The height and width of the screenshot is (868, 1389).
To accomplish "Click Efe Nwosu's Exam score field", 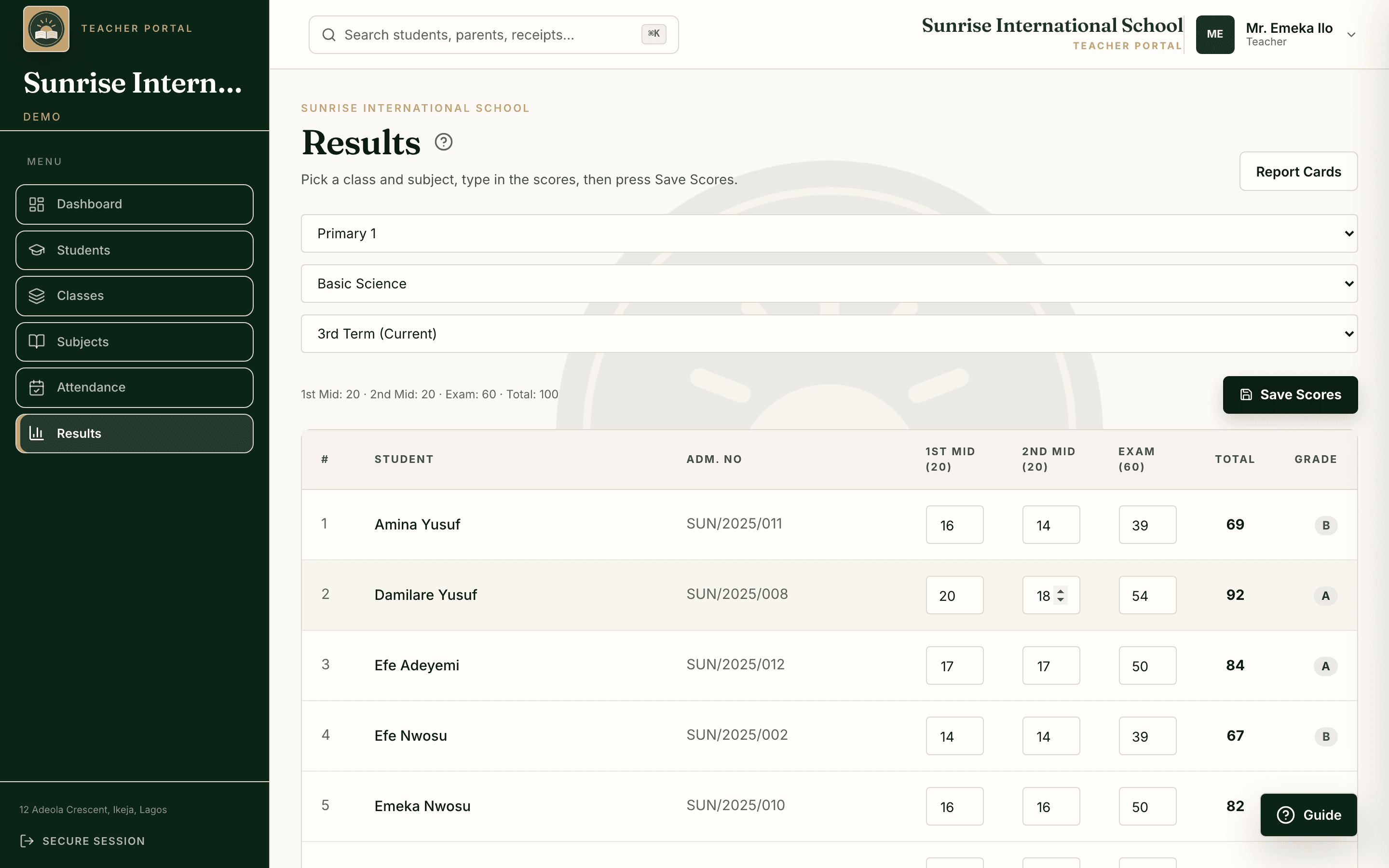I will tap(1147, 736).
